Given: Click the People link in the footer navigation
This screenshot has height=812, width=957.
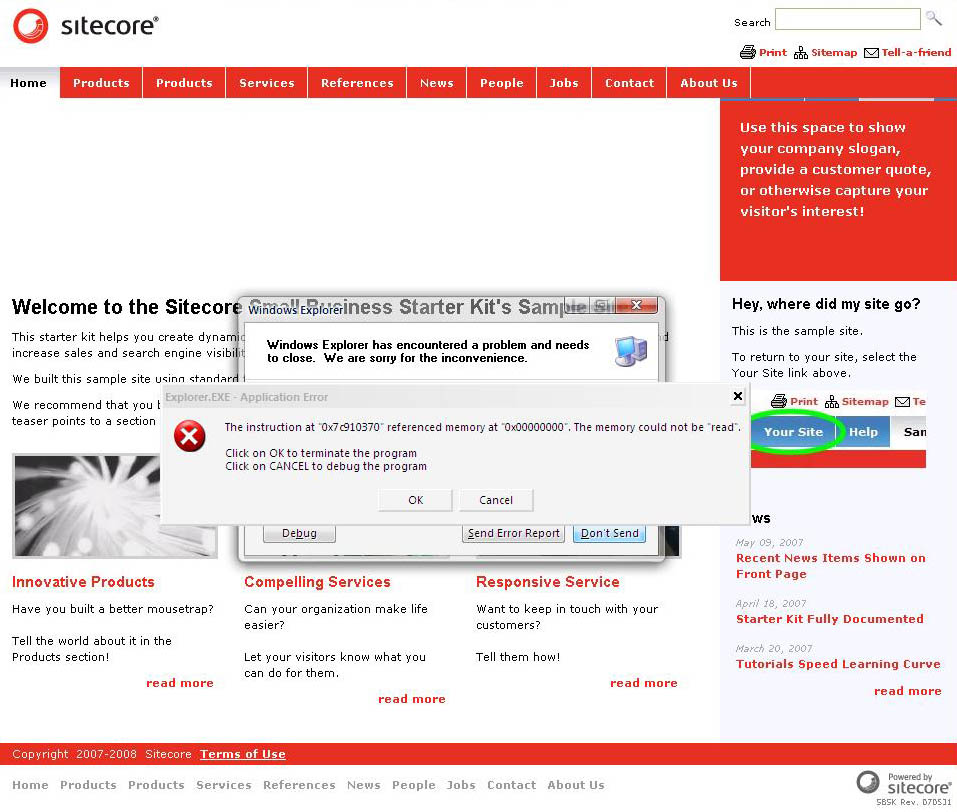Looking at the screenshot, I should click(x=414, y=785).
